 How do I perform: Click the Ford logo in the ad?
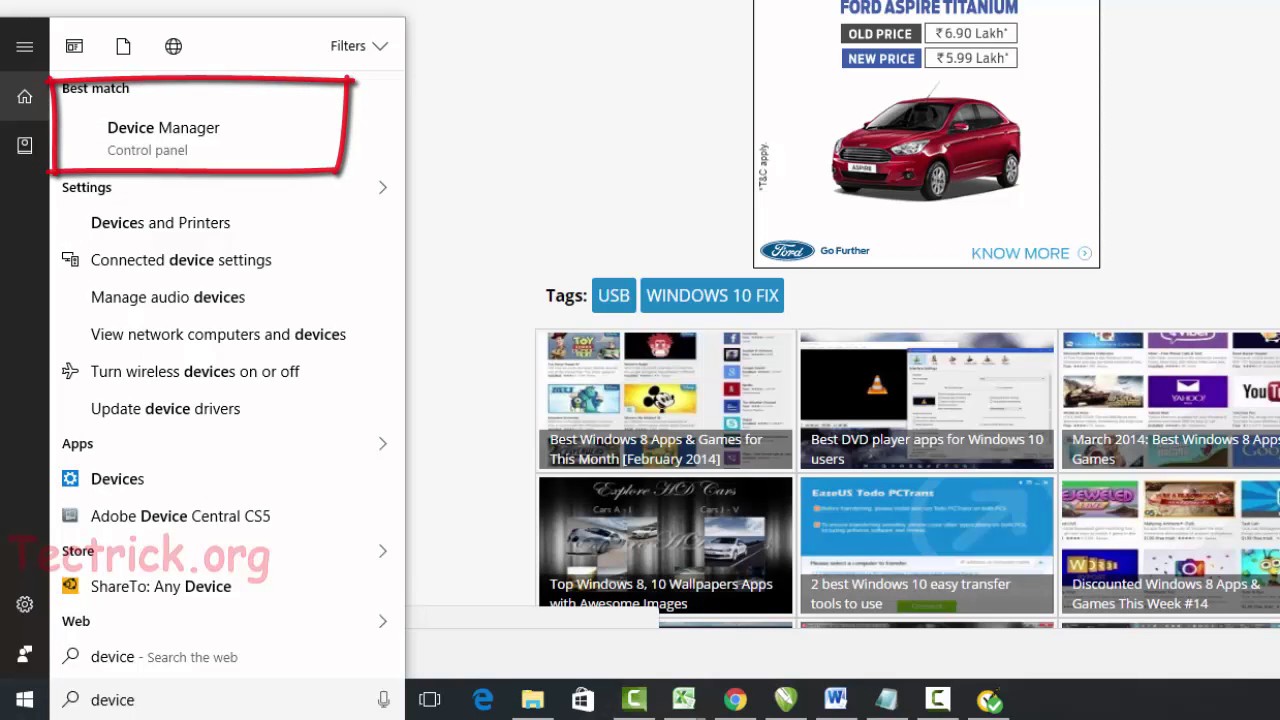787,251
